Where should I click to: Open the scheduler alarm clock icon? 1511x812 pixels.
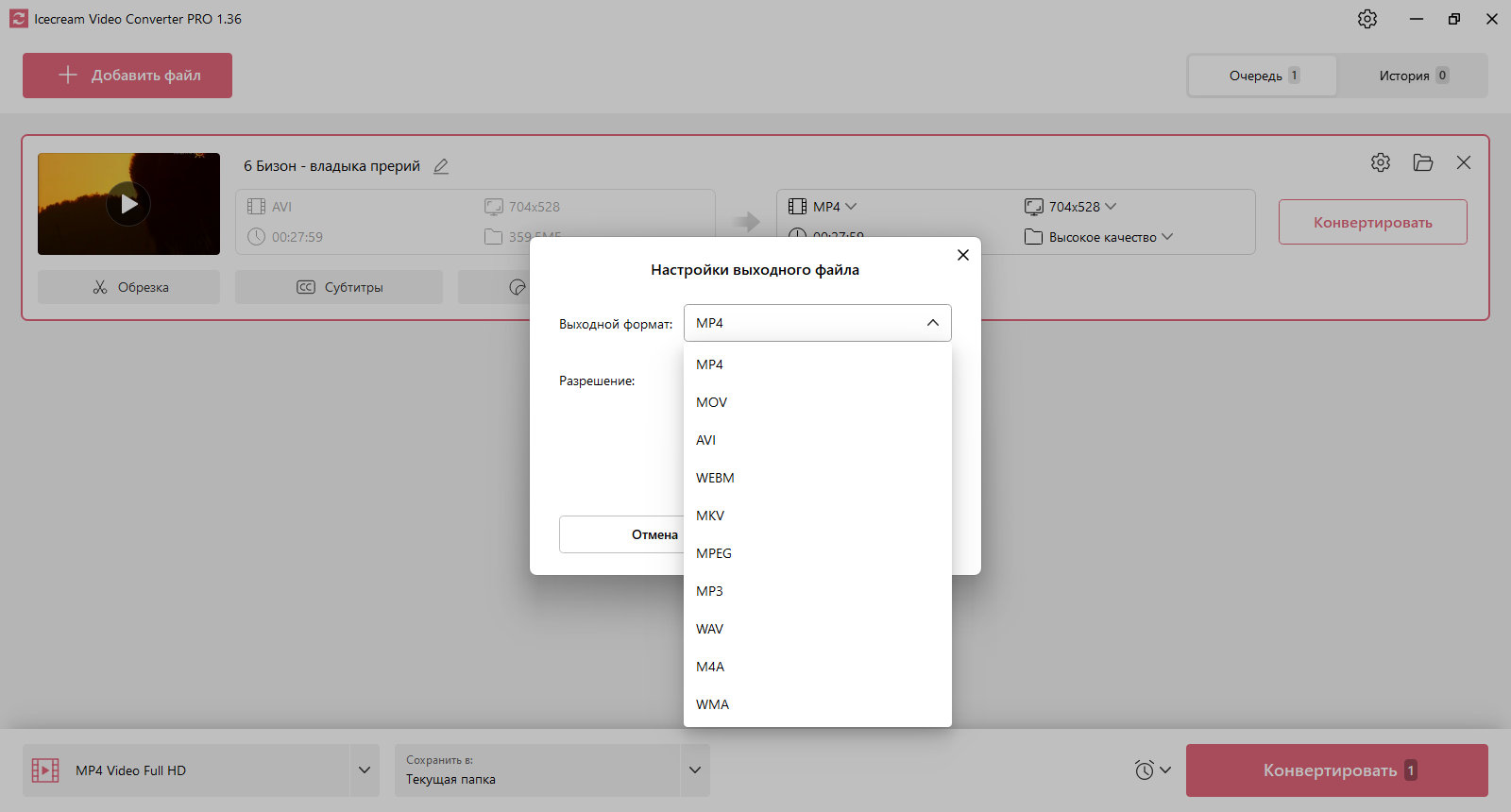1145,770
